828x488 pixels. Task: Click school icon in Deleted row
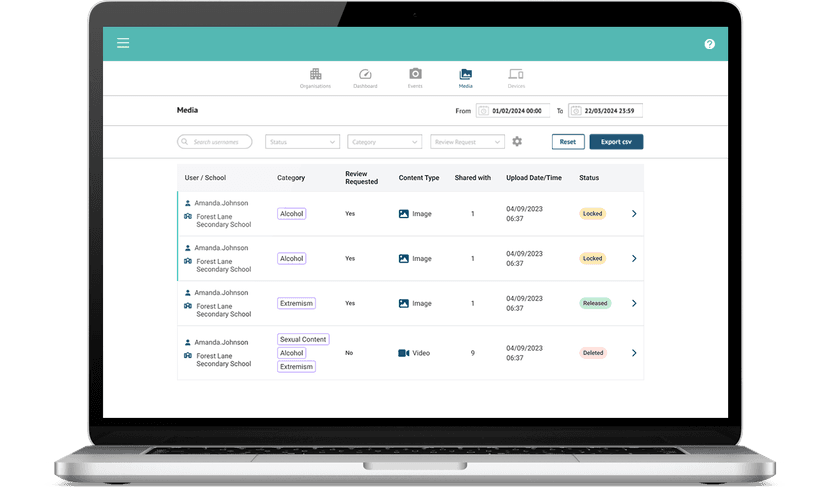pyautogui.click(x=187, y=356)
